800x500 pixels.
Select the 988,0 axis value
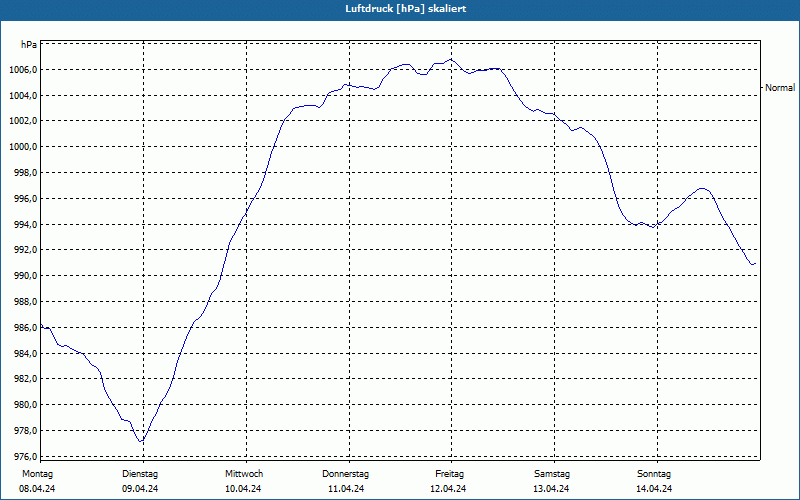coord(25,302)
